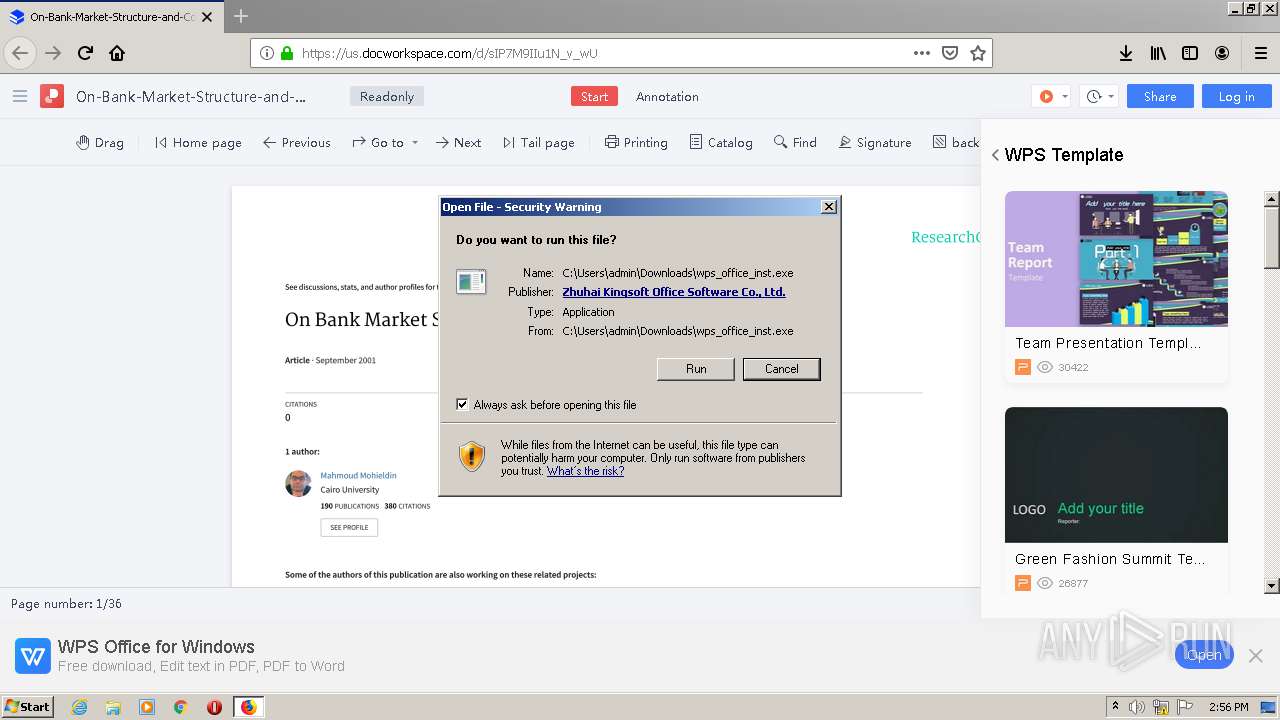Select the Start tab

tap(594, 96)
